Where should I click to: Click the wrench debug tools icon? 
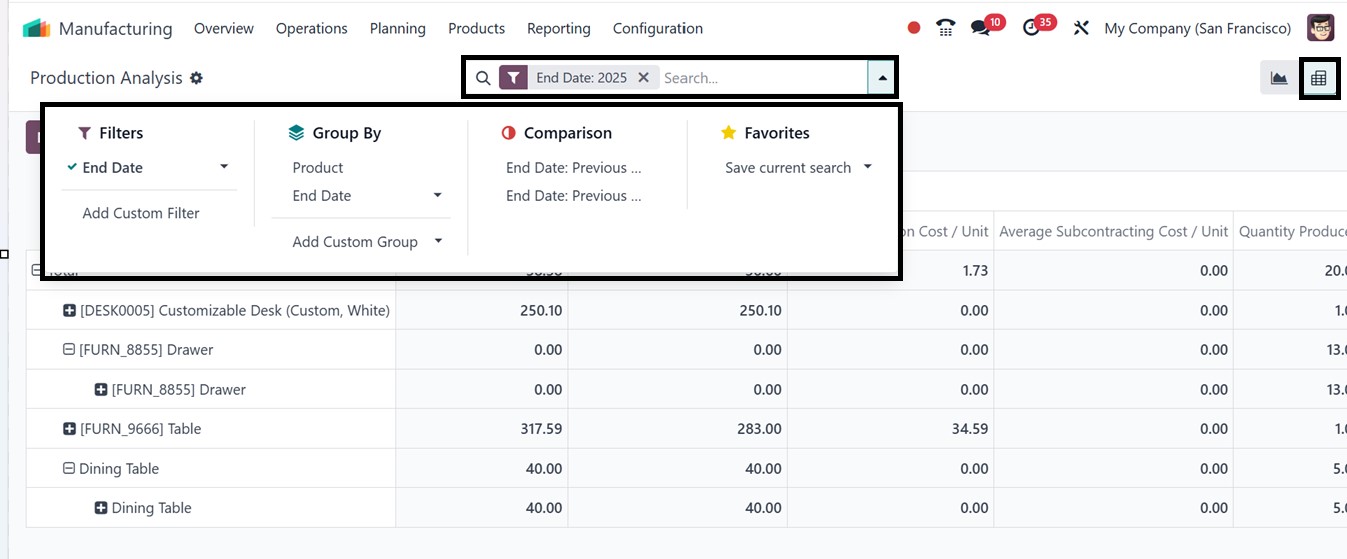(1081, 28)
